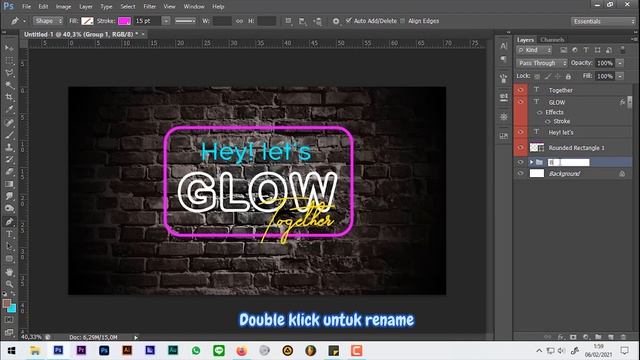Open the Window menu
The height and width of the screenshot is (360, 640).
194,7
